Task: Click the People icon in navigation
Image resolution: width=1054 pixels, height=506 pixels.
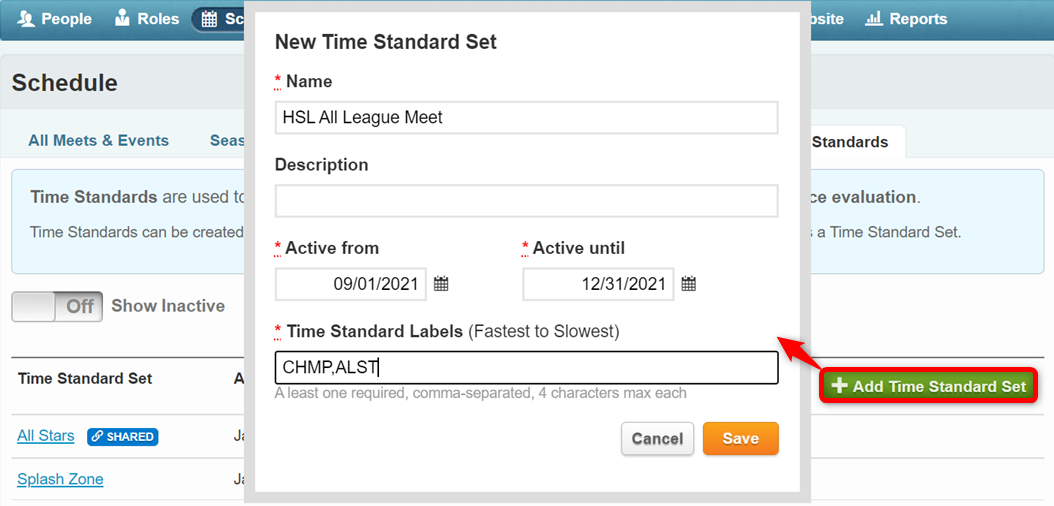Action: [x=27, y=19]
